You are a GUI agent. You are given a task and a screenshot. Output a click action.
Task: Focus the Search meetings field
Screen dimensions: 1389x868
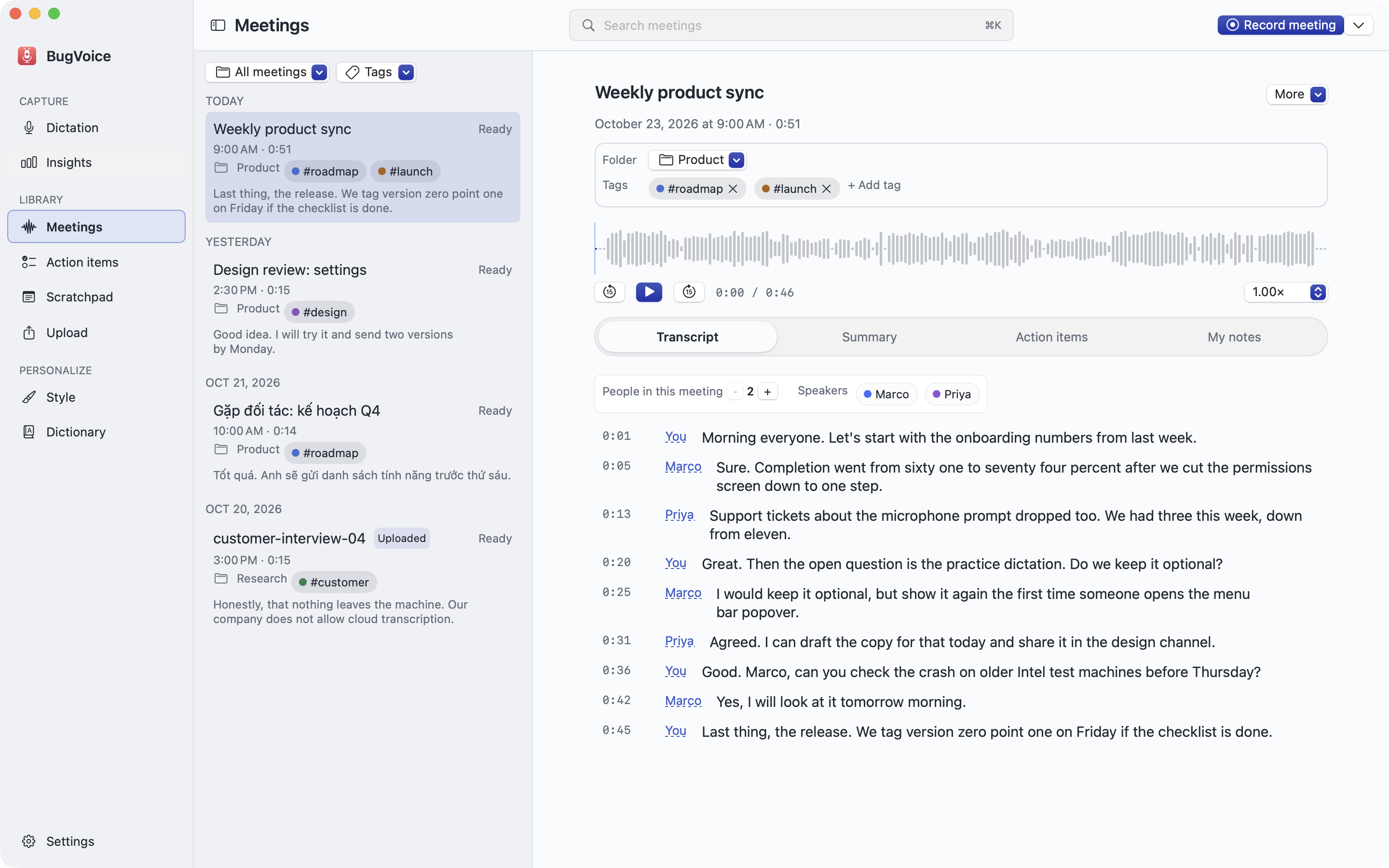point(791,25)
